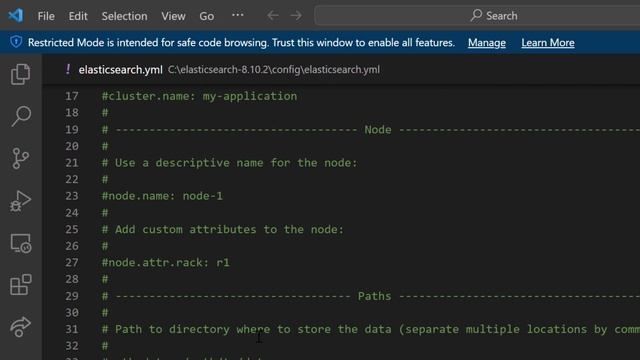
Task: Click the '#node.attr.rack: r1' line
Action: [165, 262]
